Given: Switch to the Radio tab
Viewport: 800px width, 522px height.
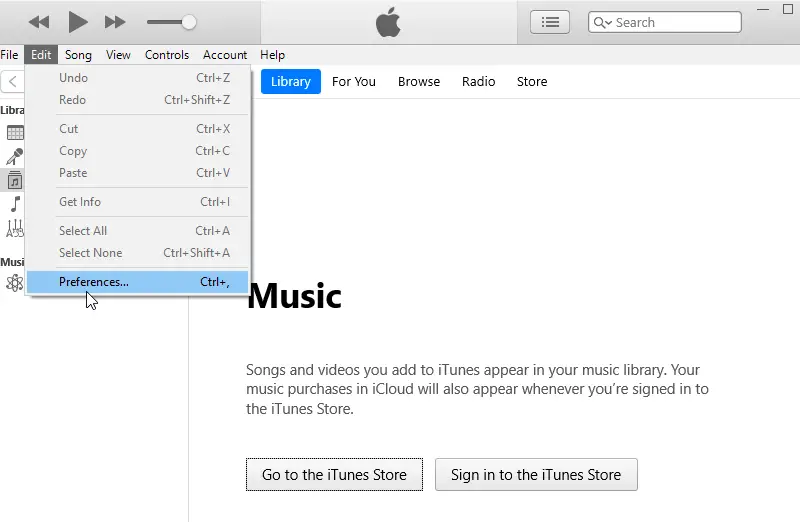Looking at the screenshot, I should (479, 82).
